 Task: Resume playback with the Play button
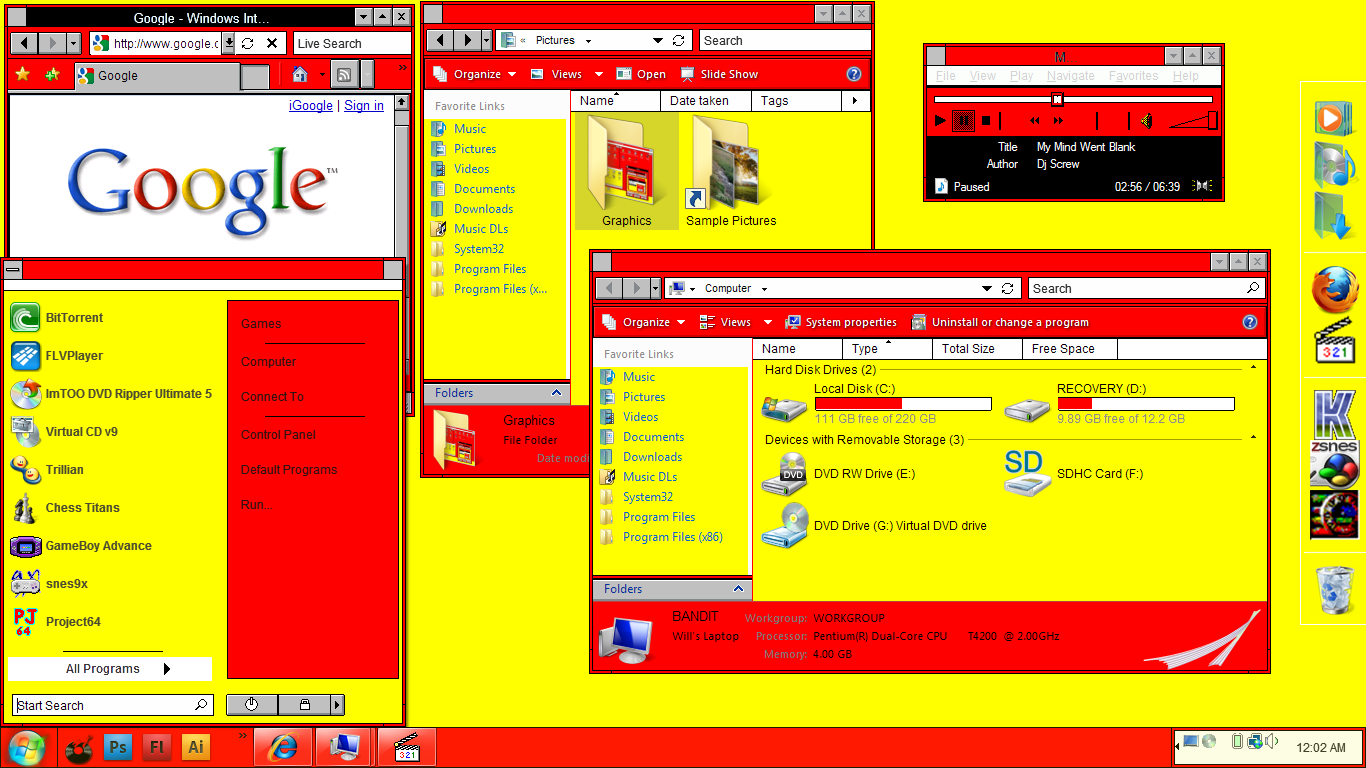point(939,120)
